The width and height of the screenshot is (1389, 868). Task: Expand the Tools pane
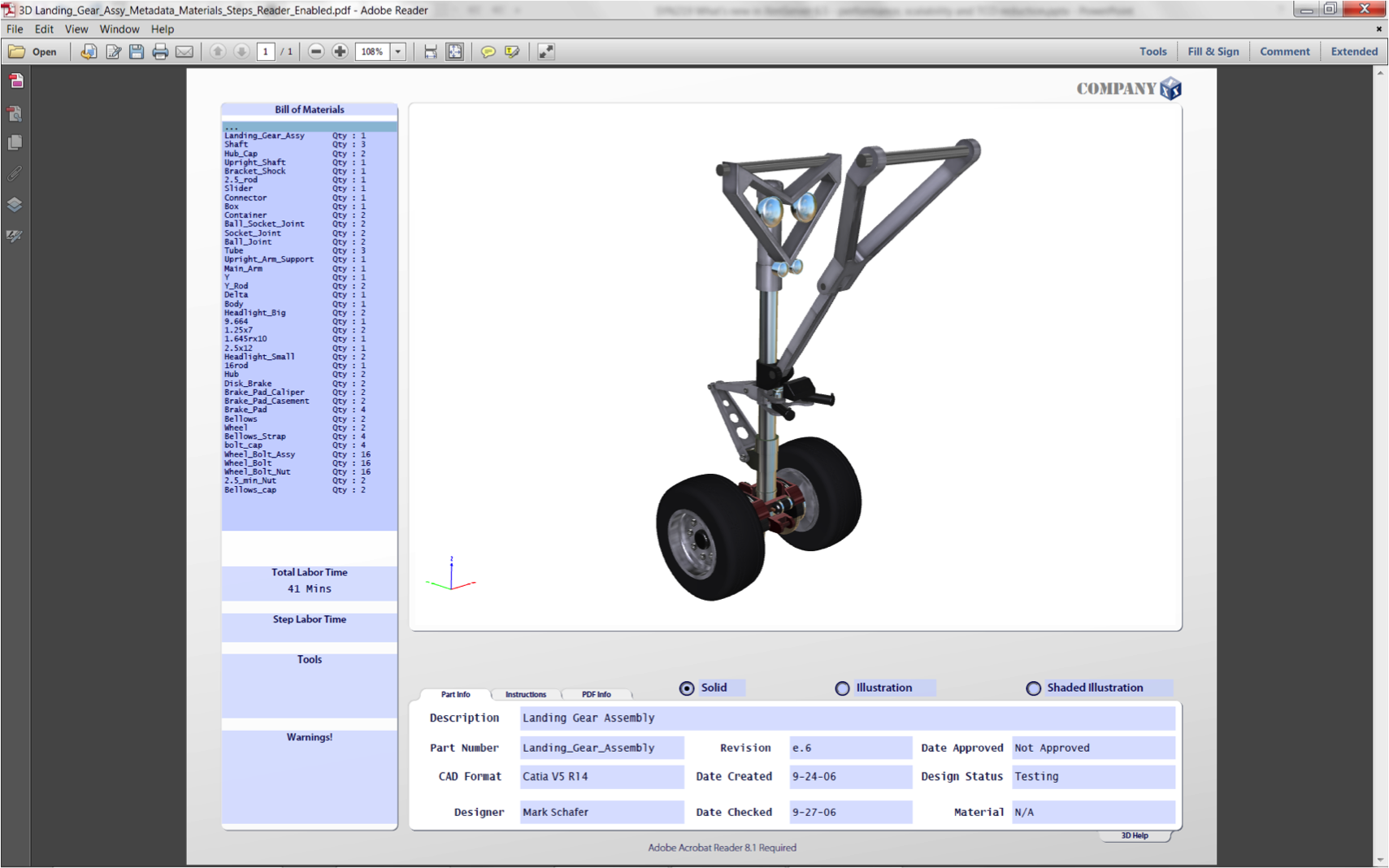point(1152,51)
